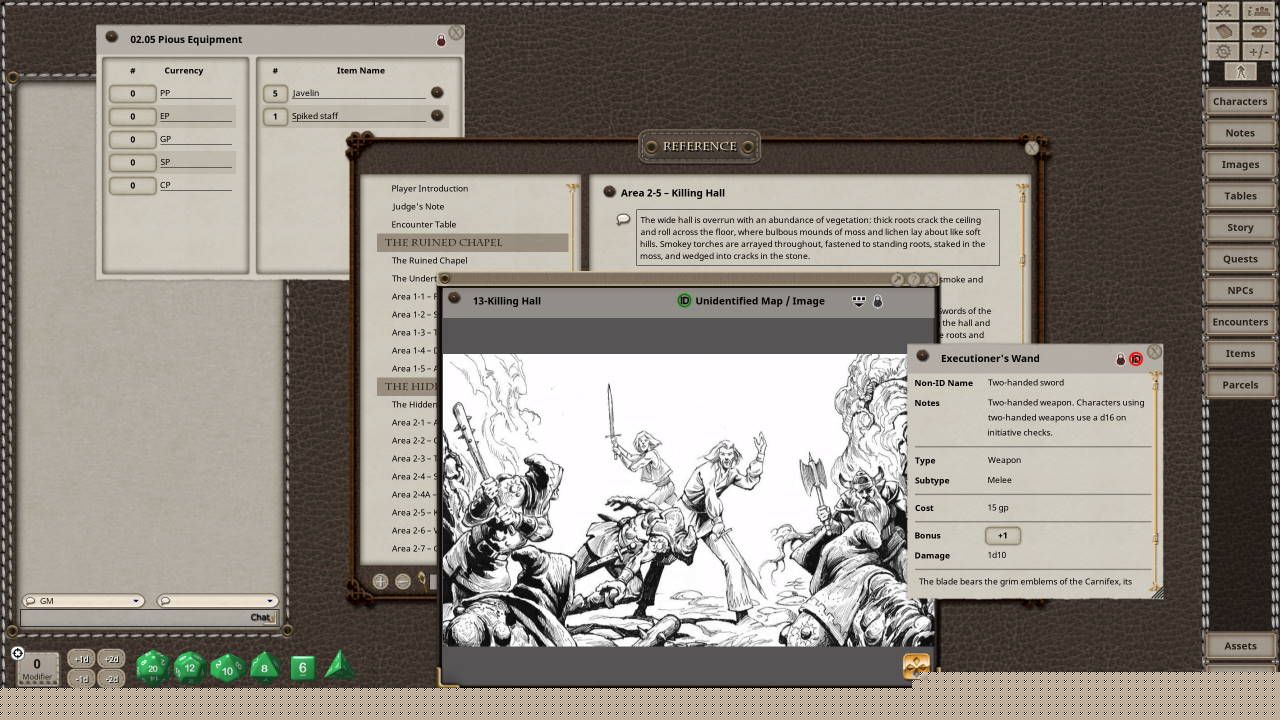Open the NPCs sidebar button
This screenshot has width=1280, height=720.
point(1240,290)
